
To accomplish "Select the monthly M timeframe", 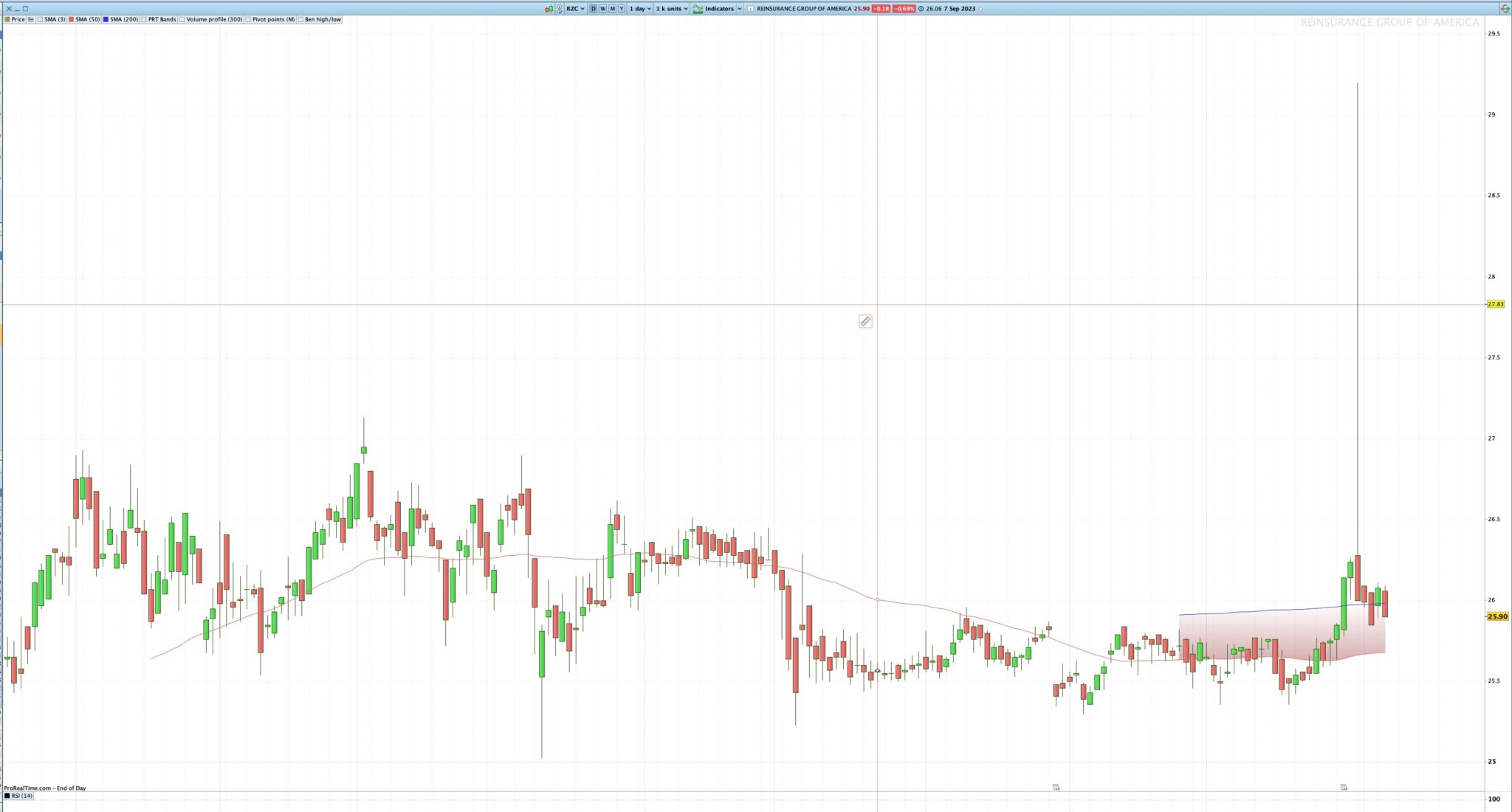I will [x=612, y=9].
